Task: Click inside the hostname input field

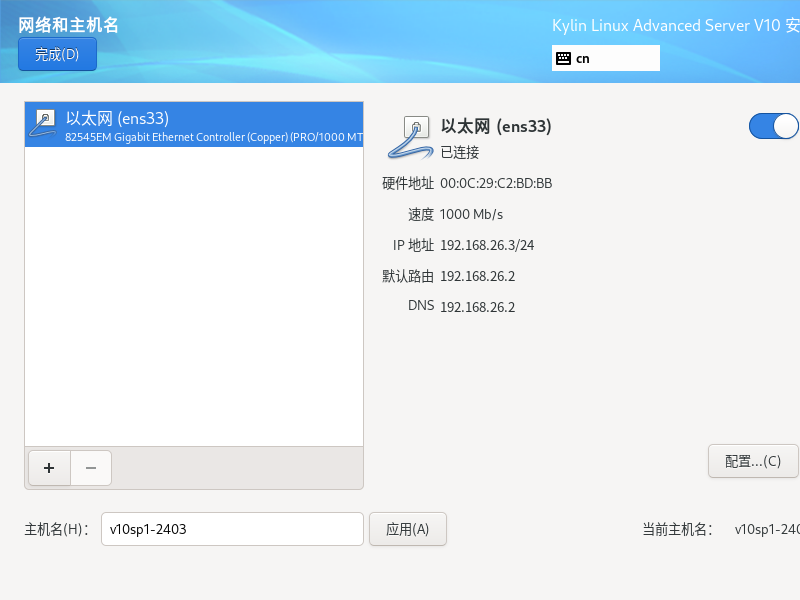Action: coord(230,529)
